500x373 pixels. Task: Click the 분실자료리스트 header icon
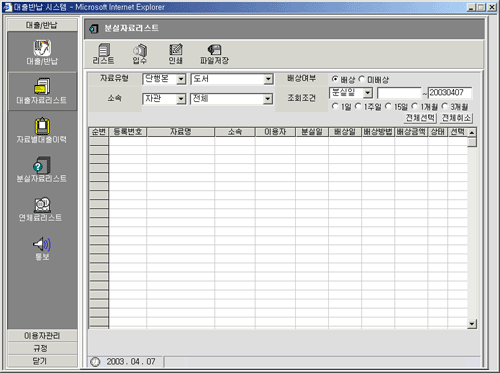click(x=94, y=29)
